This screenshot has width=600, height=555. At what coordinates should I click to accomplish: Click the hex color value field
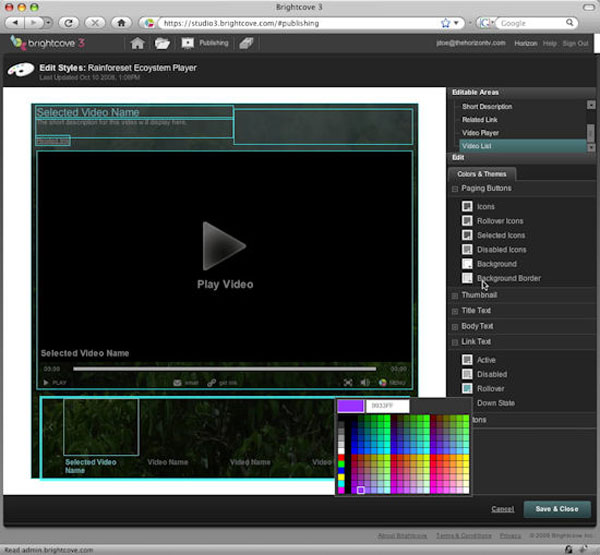[387, 406]
